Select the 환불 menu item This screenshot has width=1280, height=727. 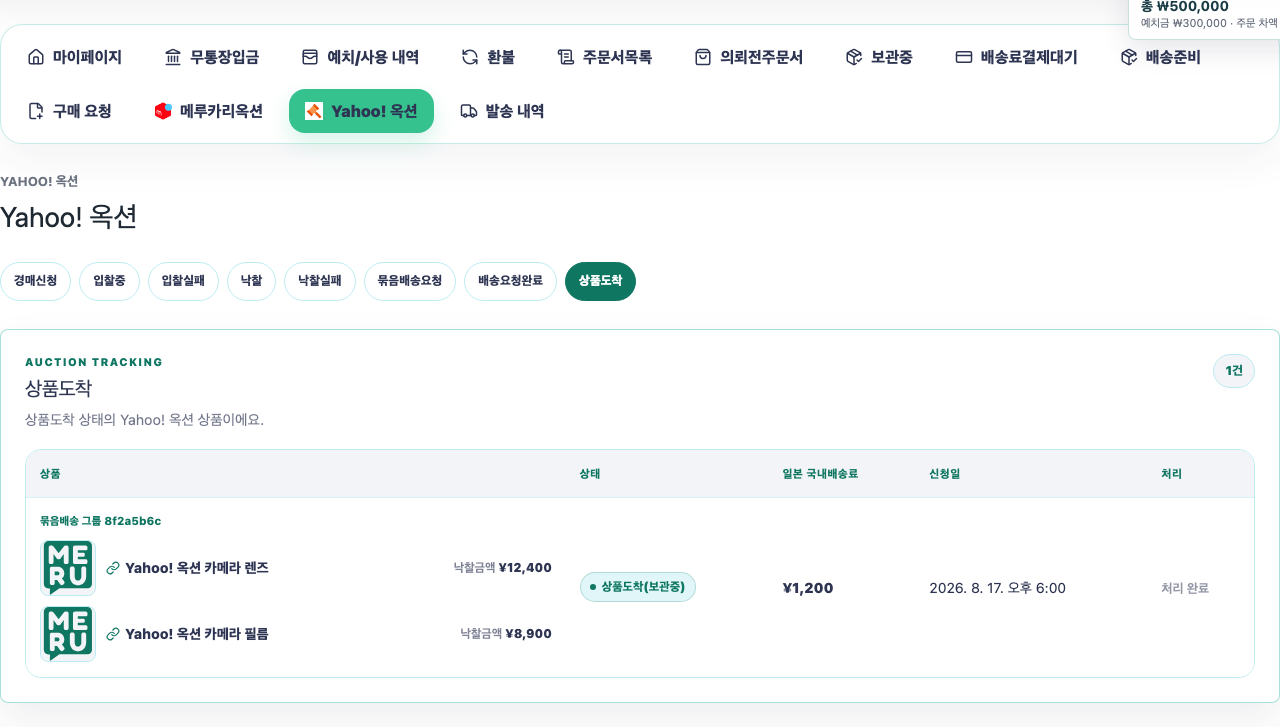488,57
